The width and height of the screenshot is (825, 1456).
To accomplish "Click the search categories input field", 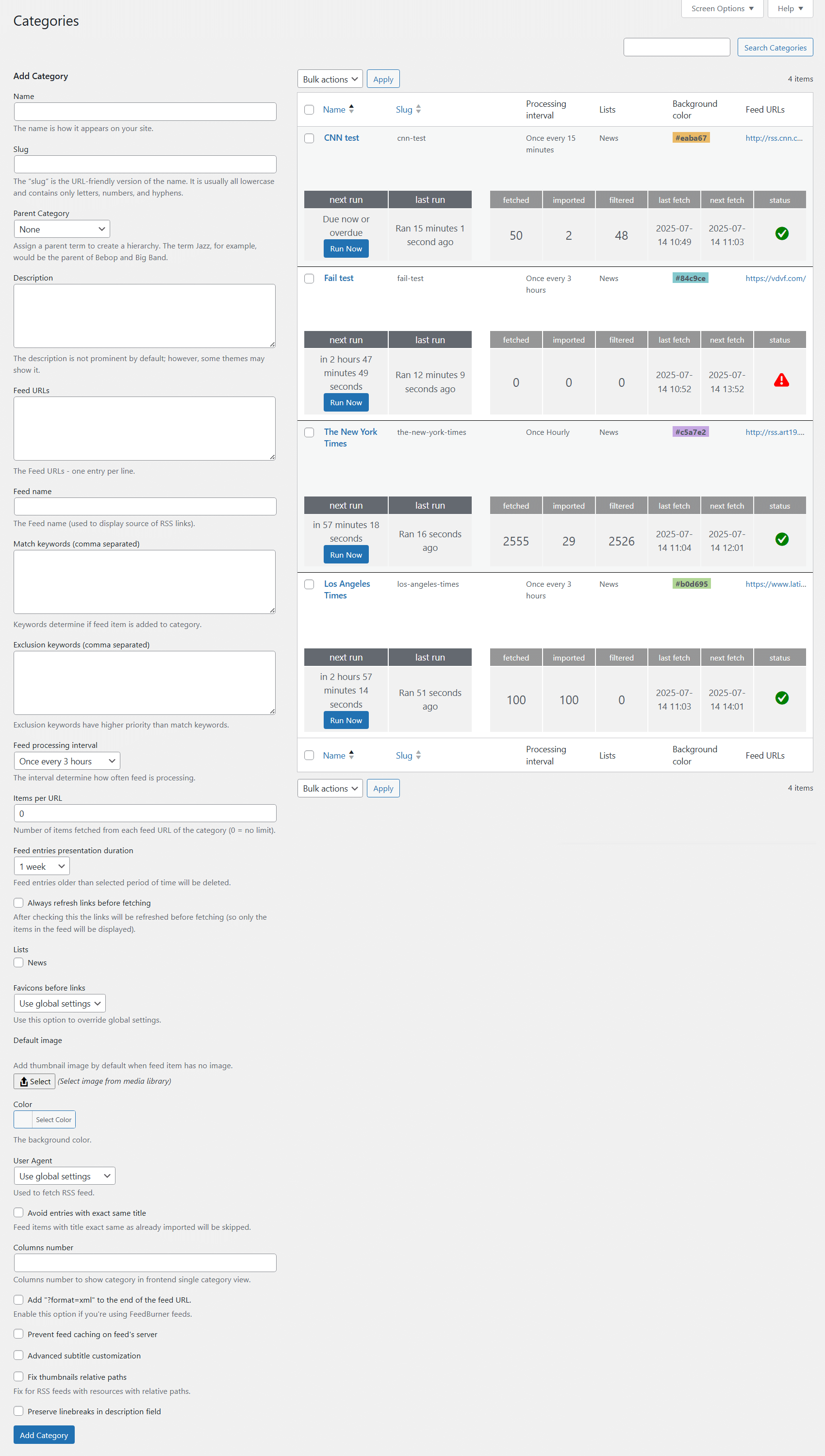I will [x=676, y=48].
